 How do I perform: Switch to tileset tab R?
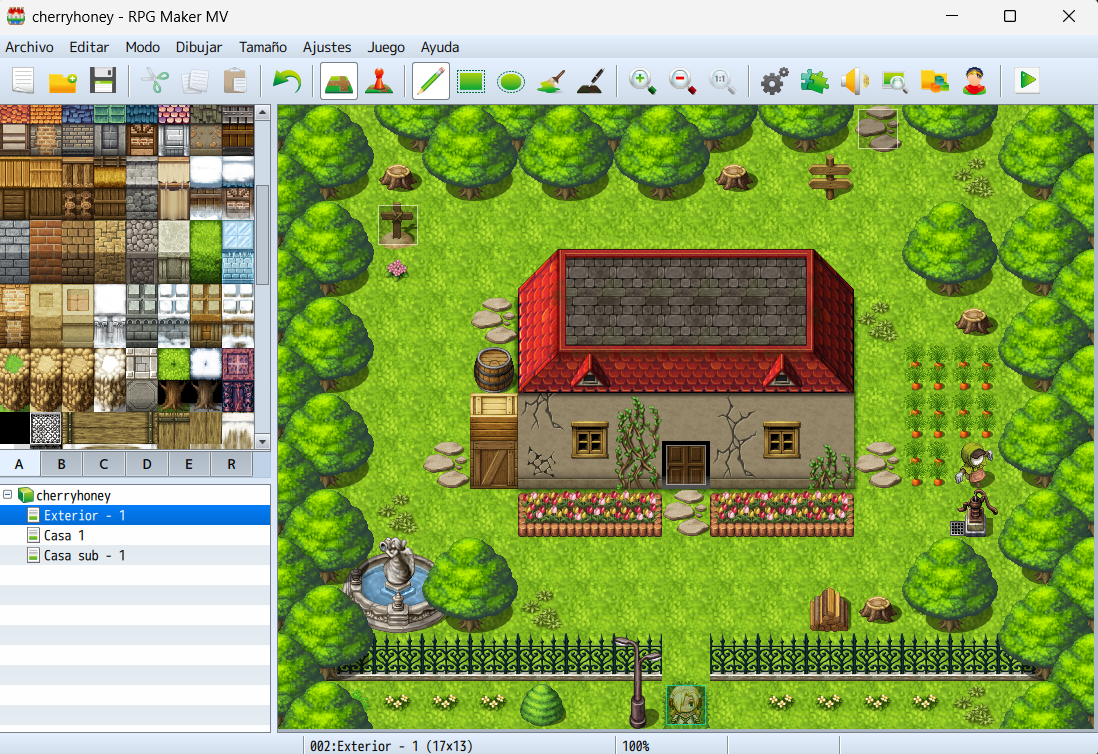pos(231,464)
